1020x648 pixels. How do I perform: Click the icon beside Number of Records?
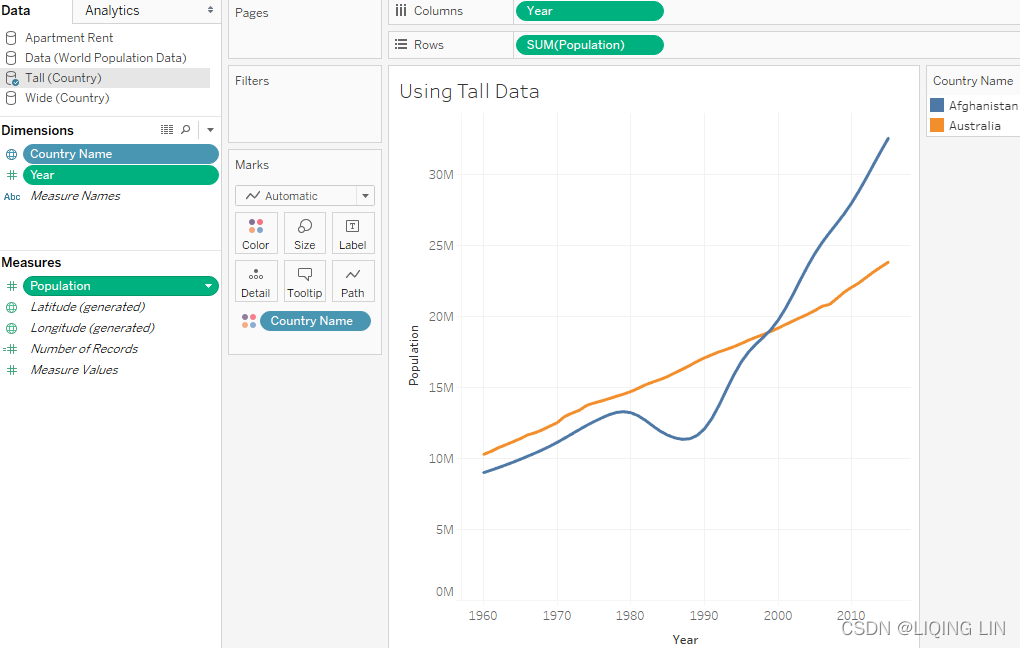pos(10,349)
